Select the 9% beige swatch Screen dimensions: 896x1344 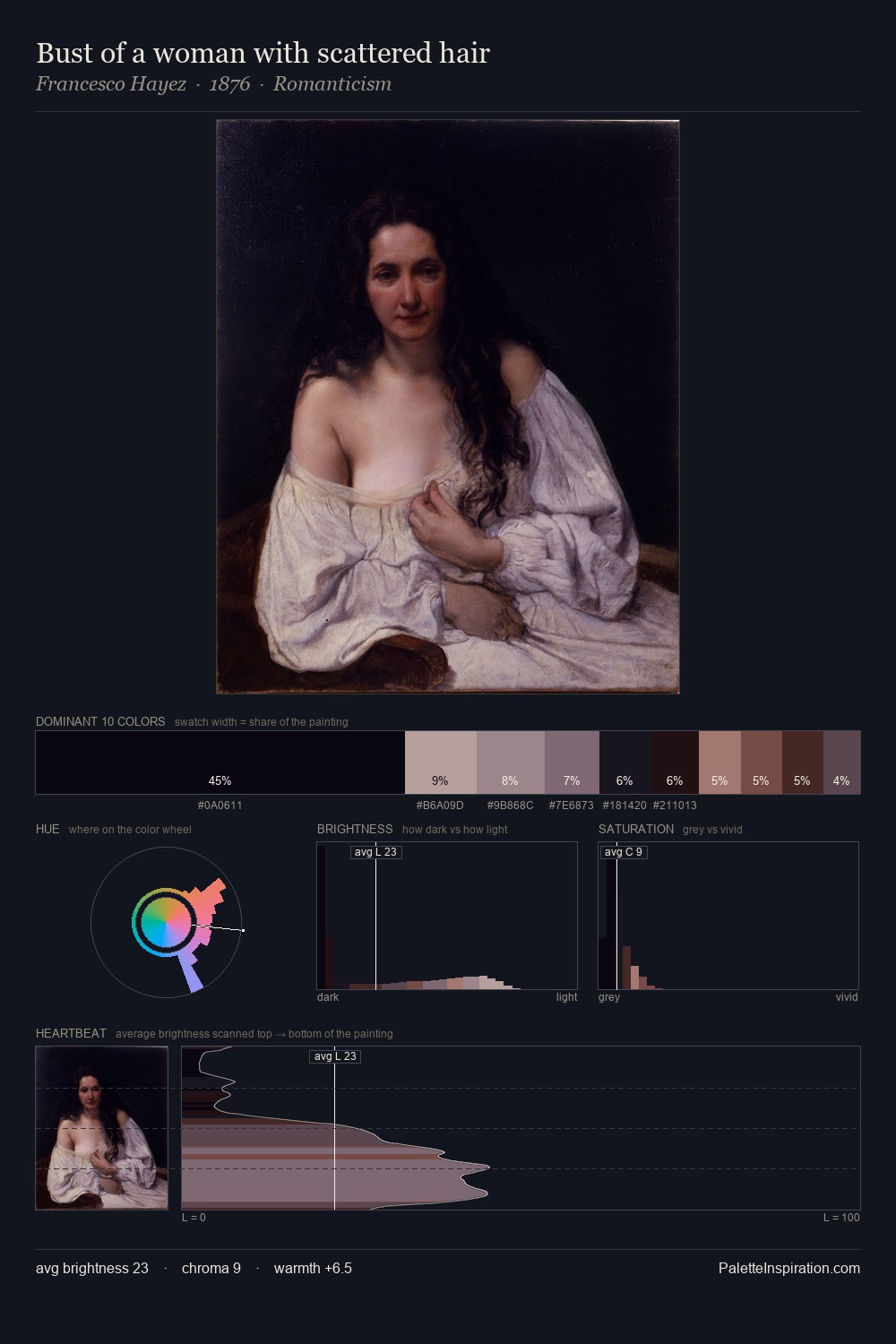441,762
